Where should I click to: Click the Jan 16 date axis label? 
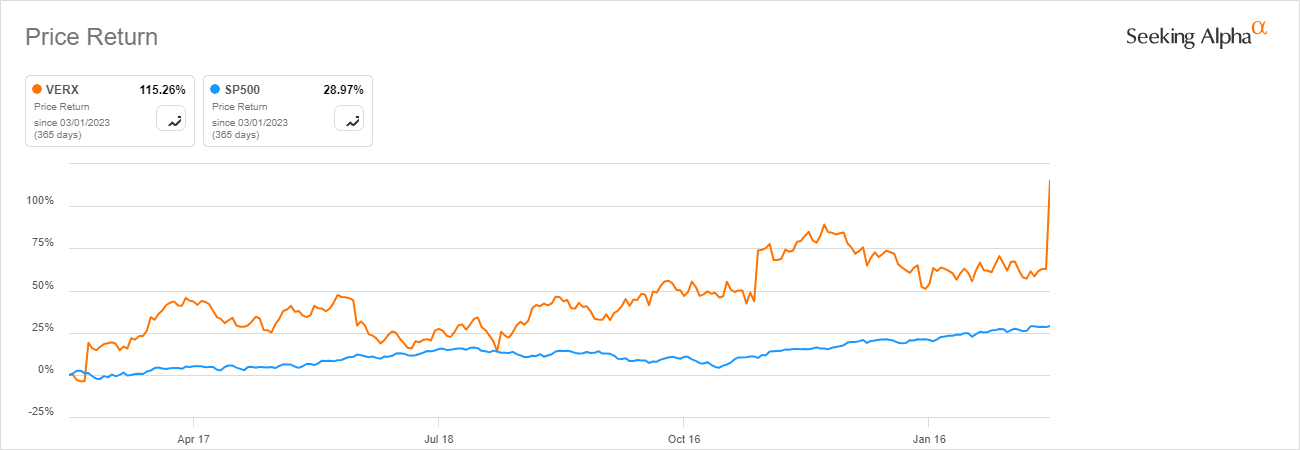click(x=928, y=437)
